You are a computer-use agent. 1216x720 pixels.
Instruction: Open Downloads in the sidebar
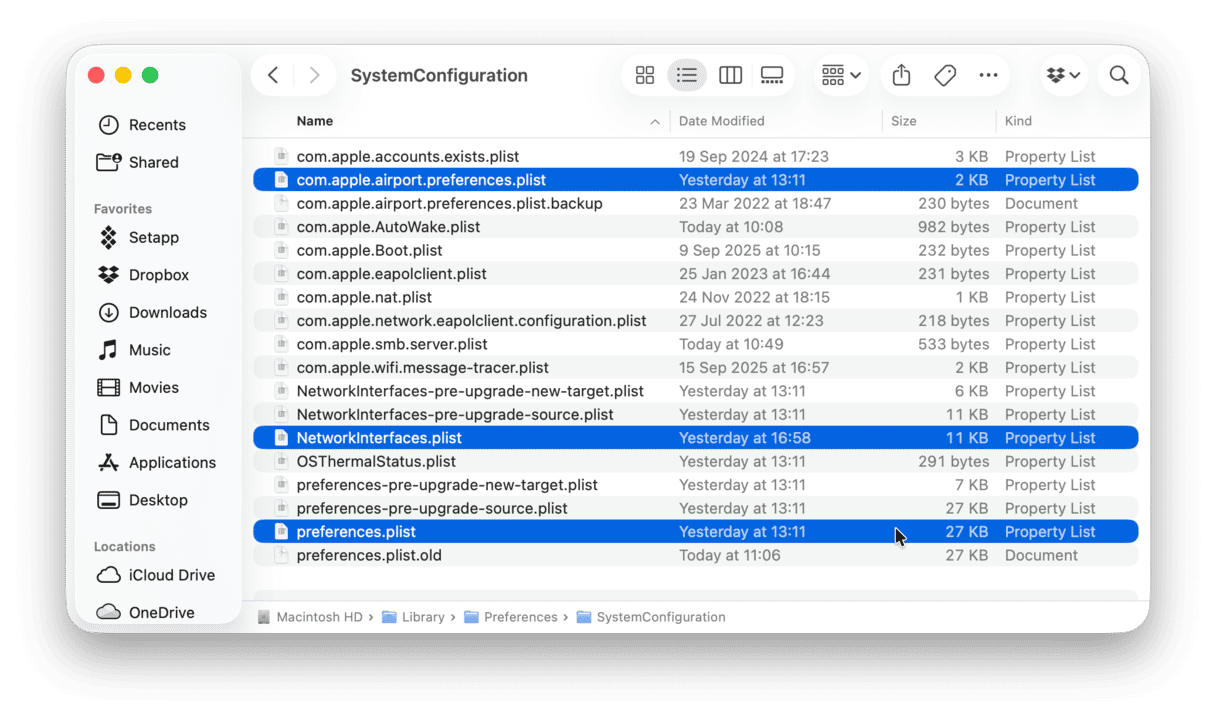(153, 312)
